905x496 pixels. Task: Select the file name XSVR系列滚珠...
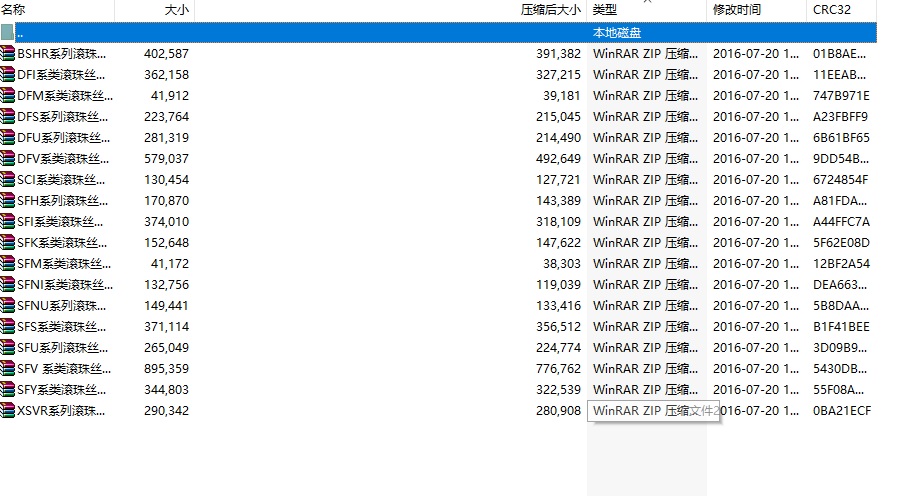(61, 411)
